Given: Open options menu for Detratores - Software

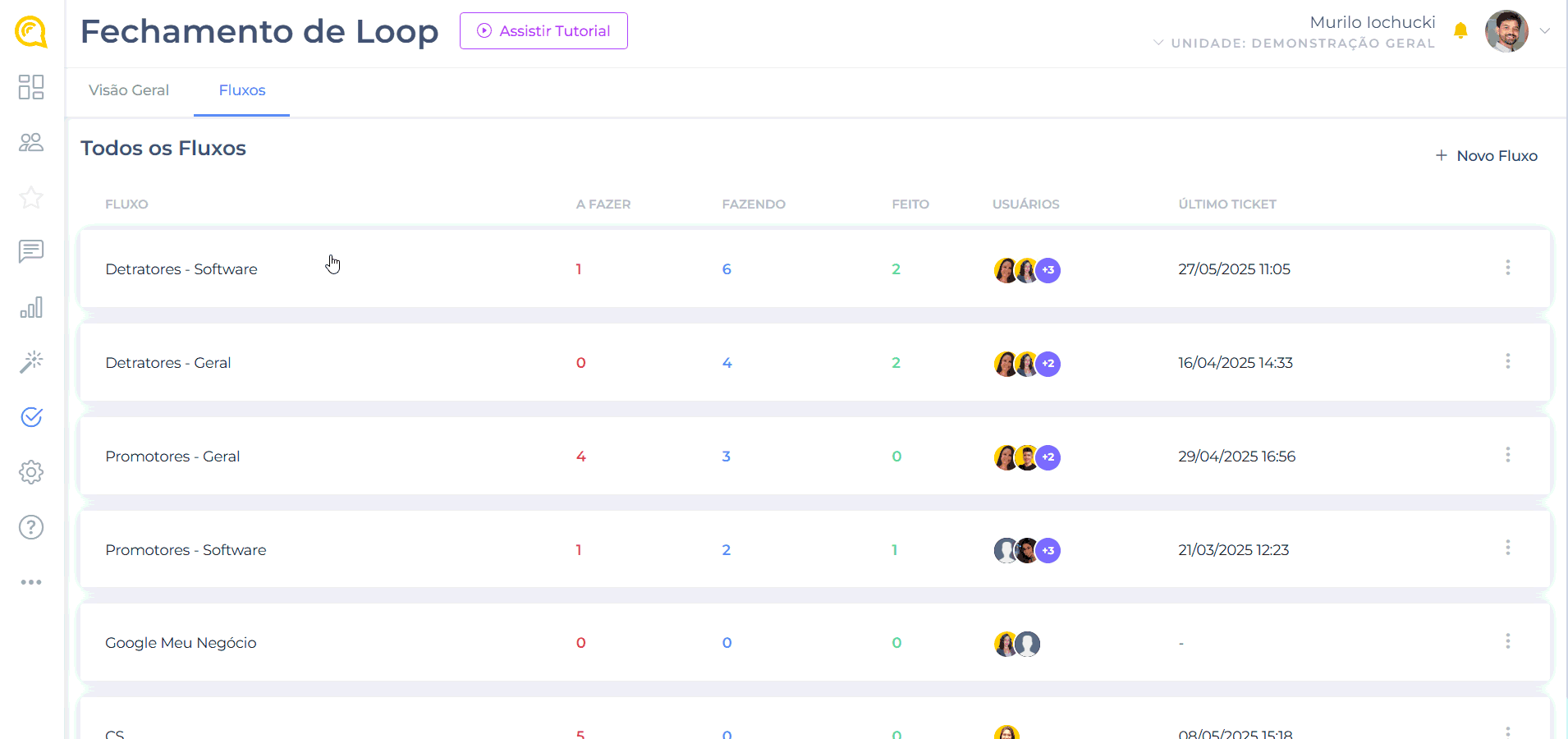Looking at the screenshot, I should (1507, 268).
